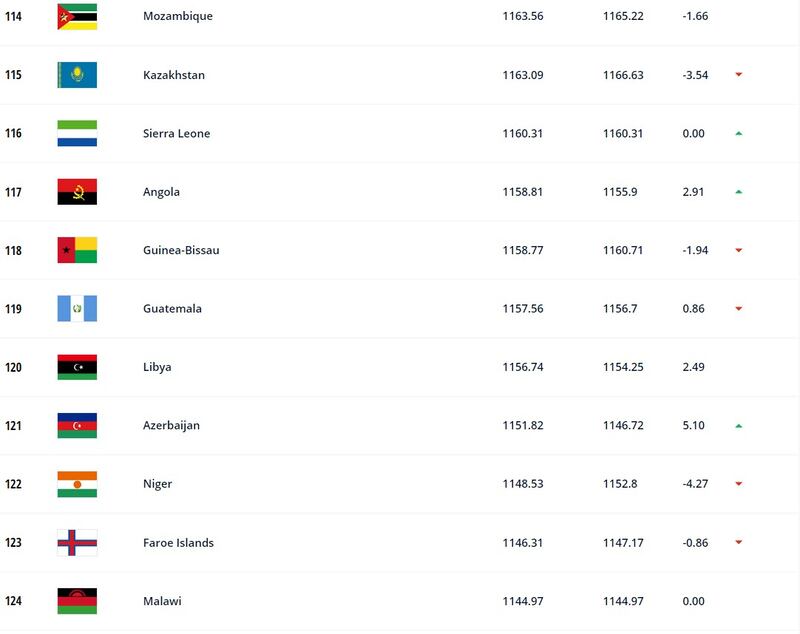
Task: Click the Angola flag icon
Action: click(77, 192)
